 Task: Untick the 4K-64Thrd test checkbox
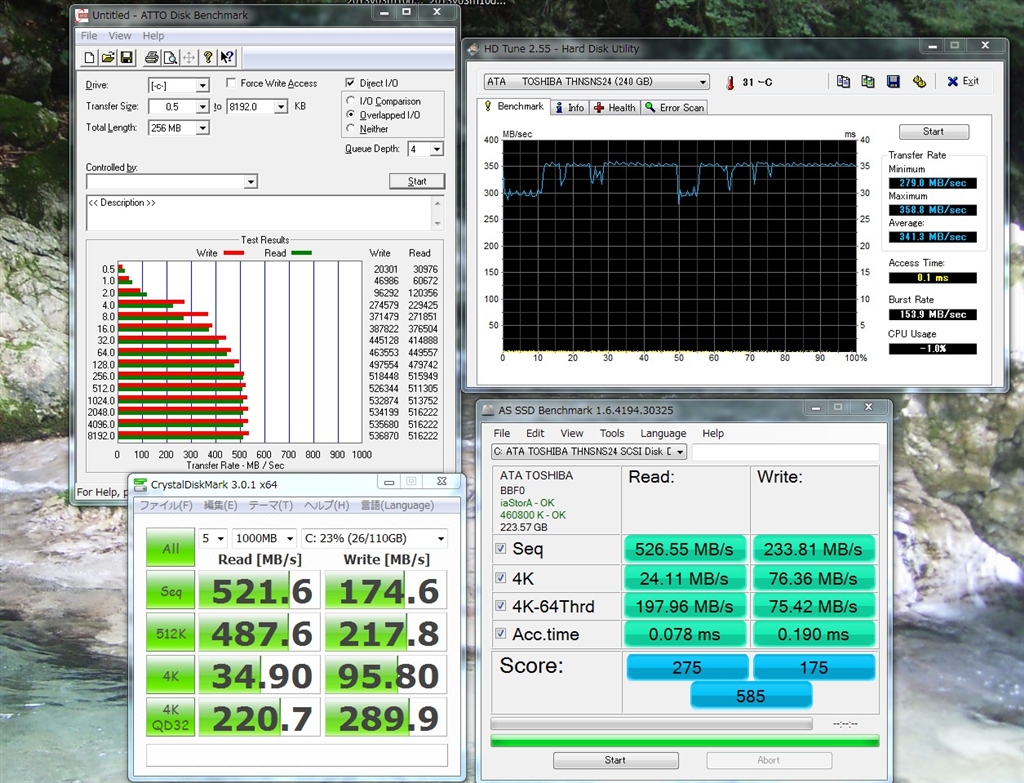(501, 606)
